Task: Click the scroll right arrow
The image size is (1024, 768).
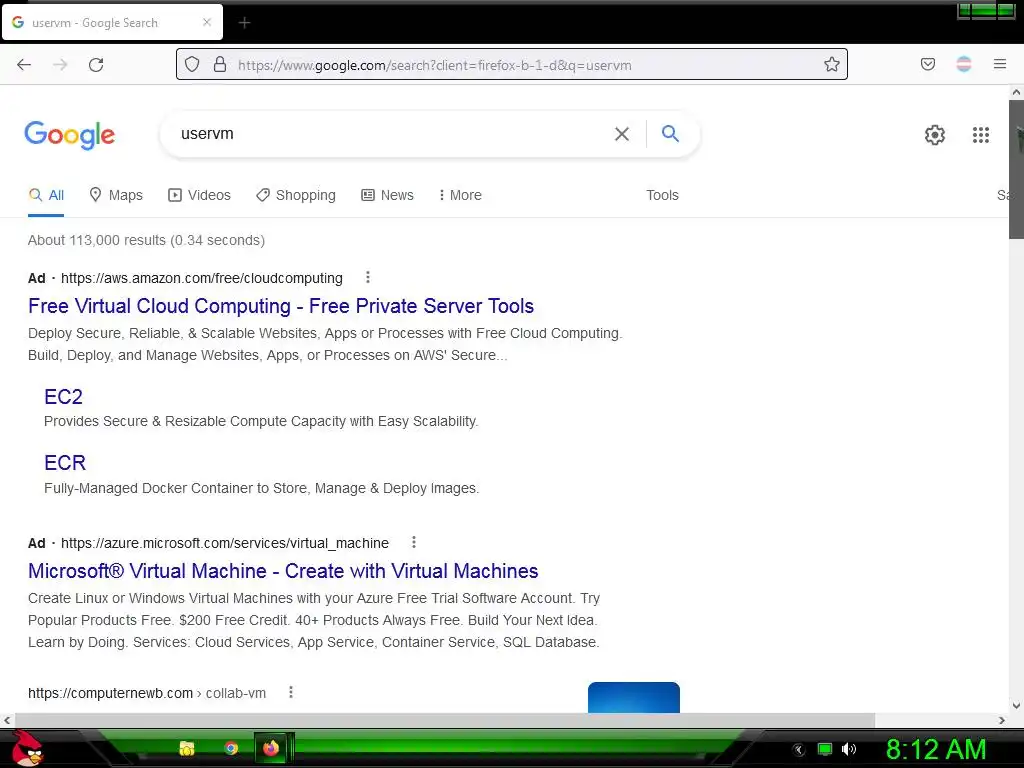Action: (x=1002, y=720)
